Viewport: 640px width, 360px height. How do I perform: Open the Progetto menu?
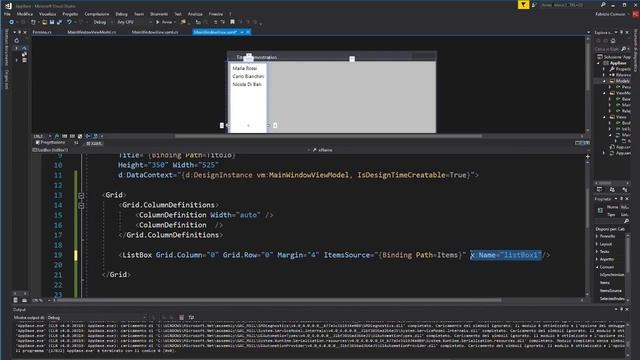70,14
